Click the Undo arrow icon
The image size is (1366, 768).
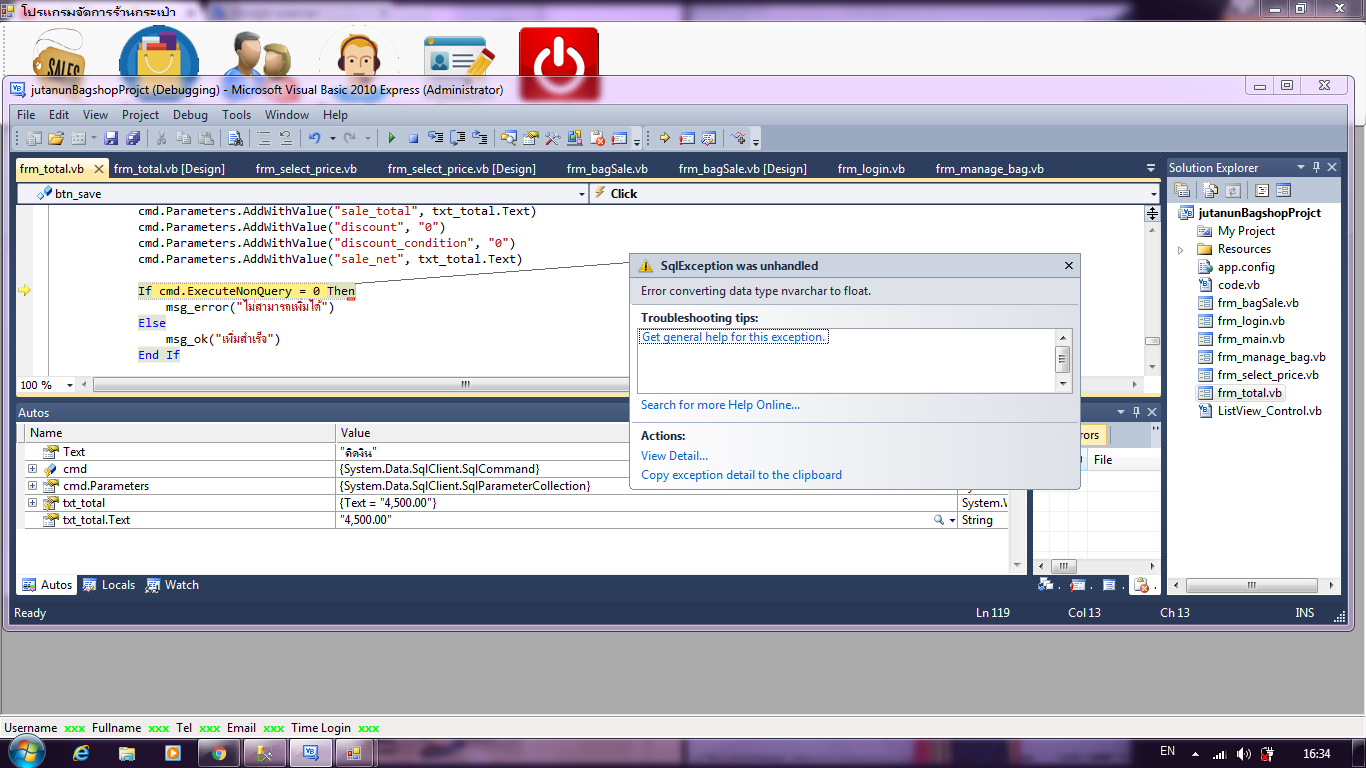(314, 138)
